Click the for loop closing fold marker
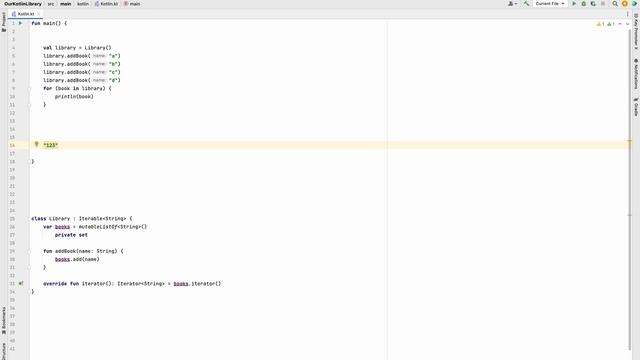 [29, 105]
